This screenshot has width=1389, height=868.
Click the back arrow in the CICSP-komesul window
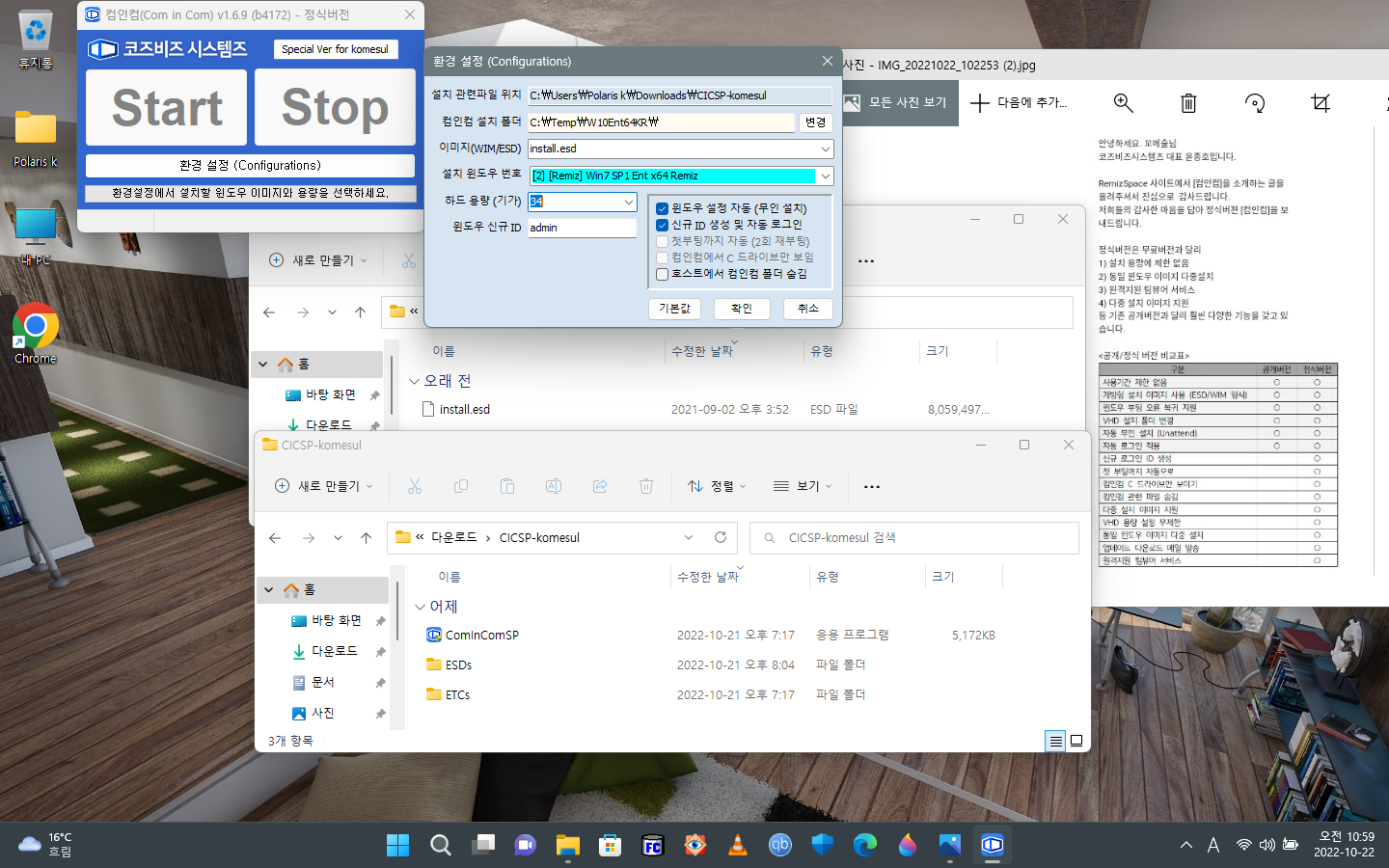[x=275, y=538]
